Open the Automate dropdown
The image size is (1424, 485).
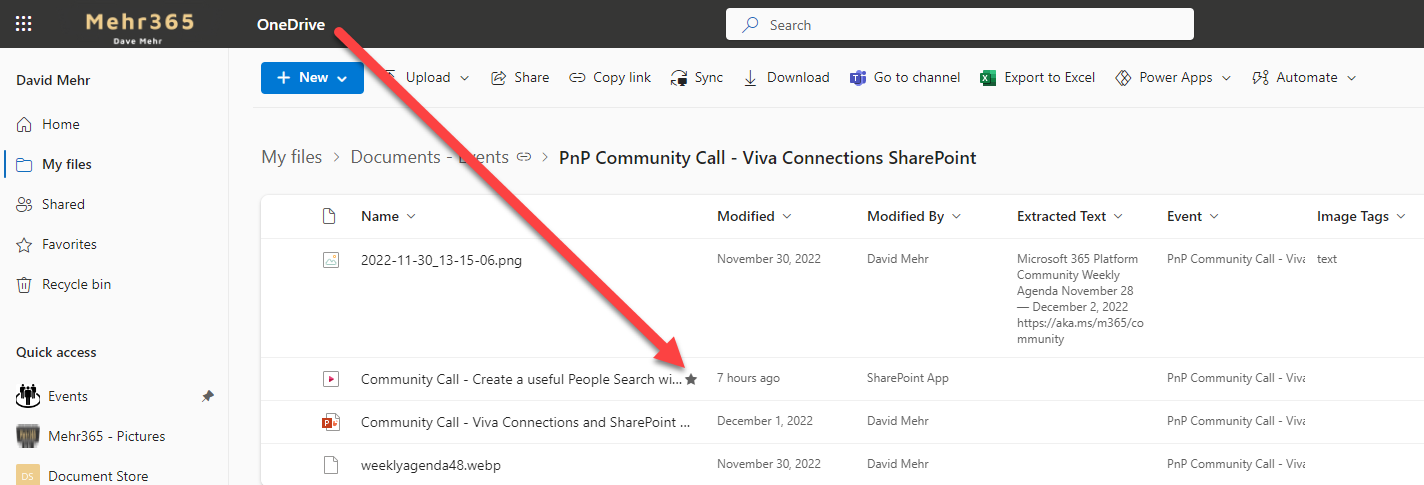[x=1304, y=77]
